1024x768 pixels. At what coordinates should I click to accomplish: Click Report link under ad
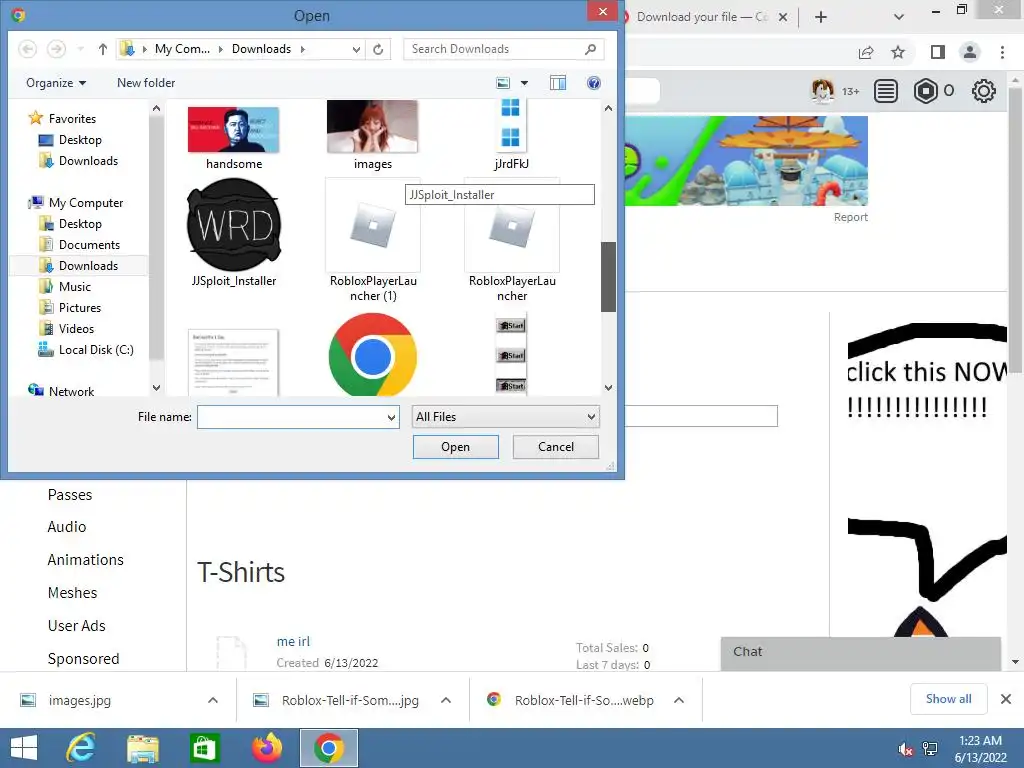pyautogui.click(x=850, y=217)
